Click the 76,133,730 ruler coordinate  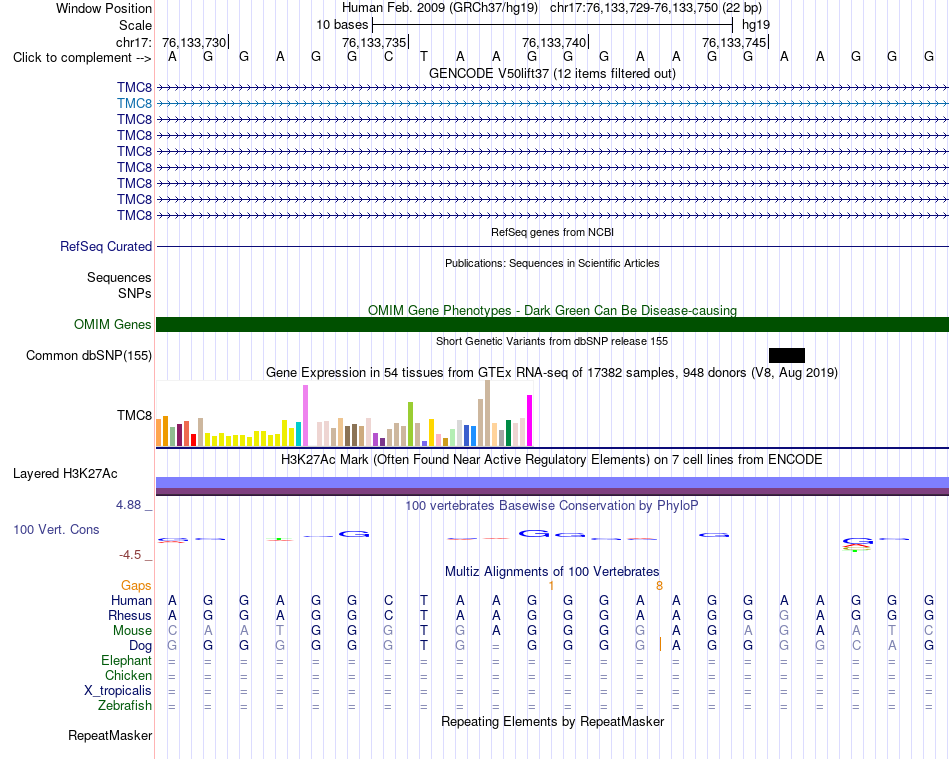point(194,42)
